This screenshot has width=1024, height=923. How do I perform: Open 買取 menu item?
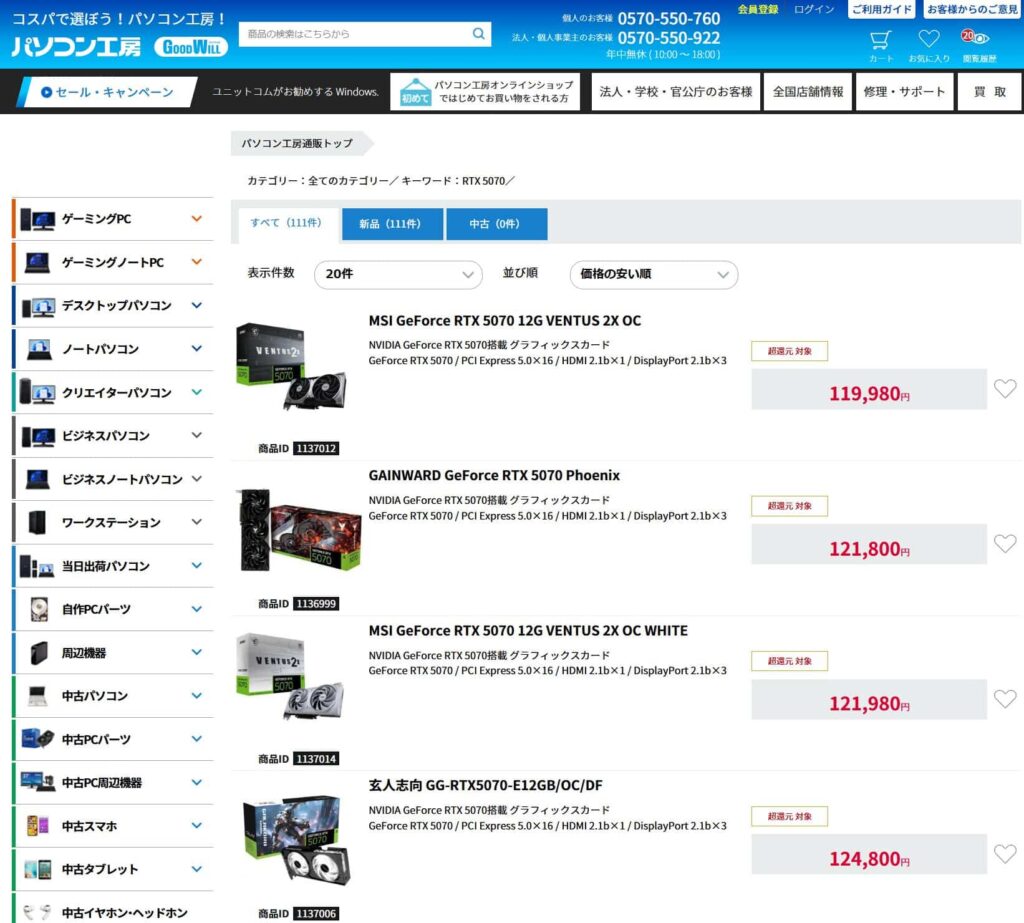point(989,92)
